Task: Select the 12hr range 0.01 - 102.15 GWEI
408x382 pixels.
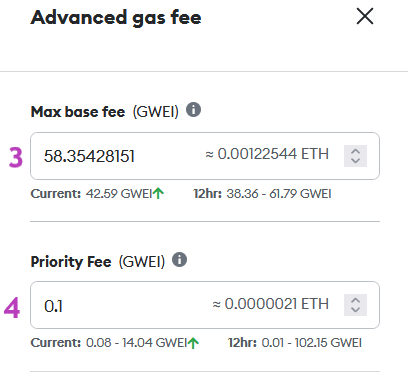Action: (x=311, y=343)
